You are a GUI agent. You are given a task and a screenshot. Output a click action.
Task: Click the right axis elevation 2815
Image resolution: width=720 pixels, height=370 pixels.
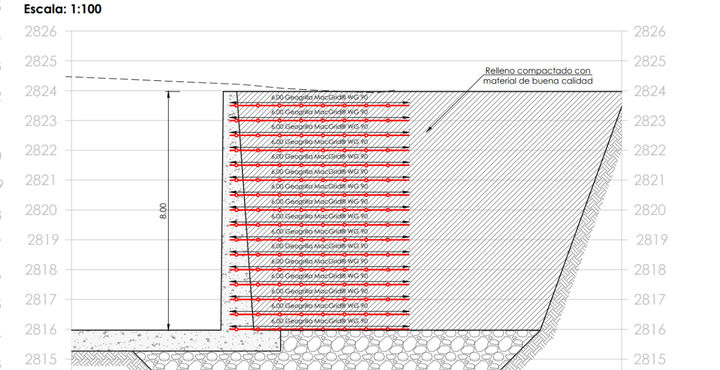point(649,359)
